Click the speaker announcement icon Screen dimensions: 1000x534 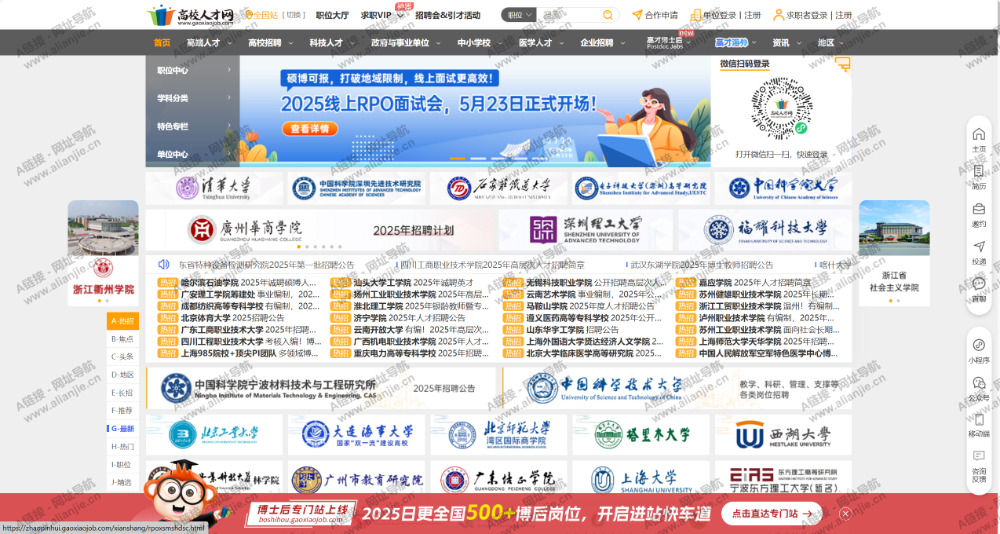163,264
